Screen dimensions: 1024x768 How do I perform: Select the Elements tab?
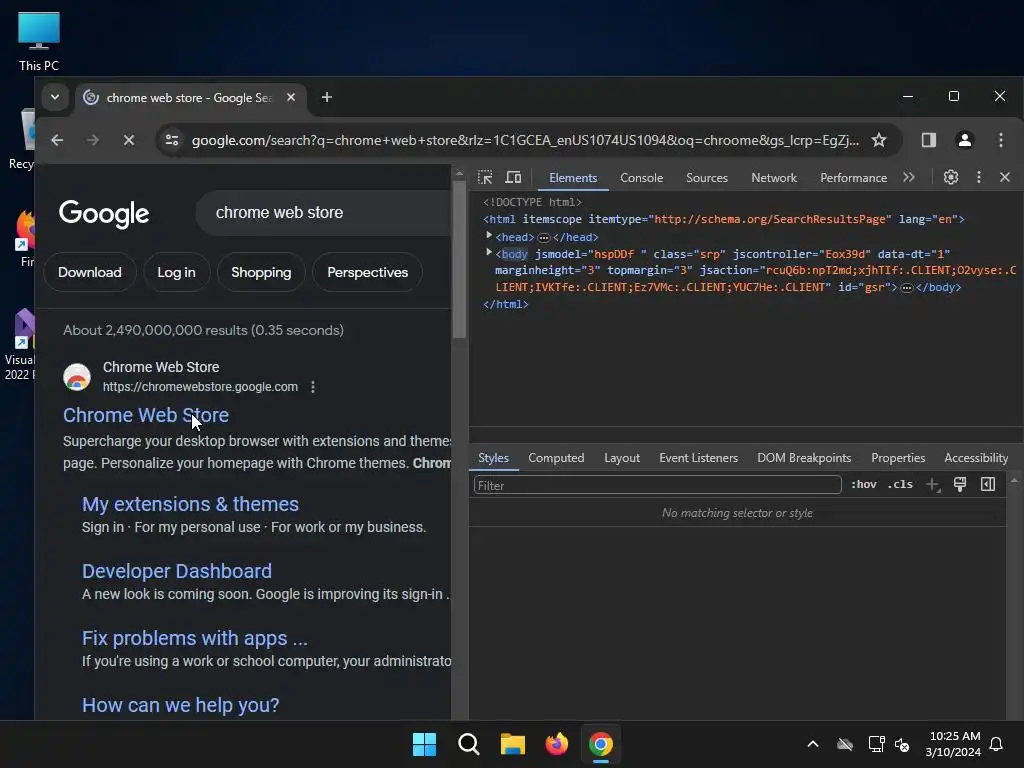click(x=573, y=178)
